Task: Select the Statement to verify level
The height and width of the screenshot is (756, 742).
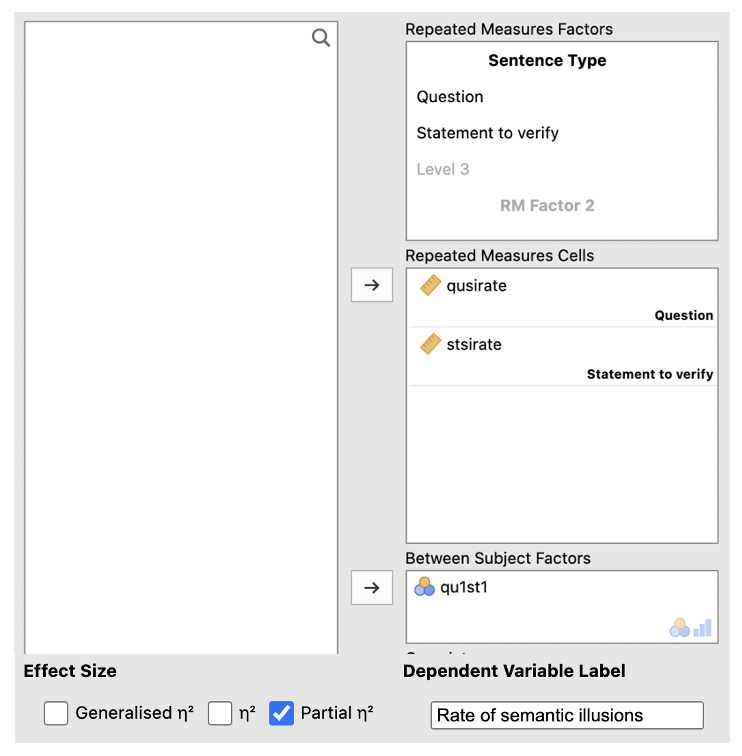Action: pyautogui.click(x=488, y=133)
